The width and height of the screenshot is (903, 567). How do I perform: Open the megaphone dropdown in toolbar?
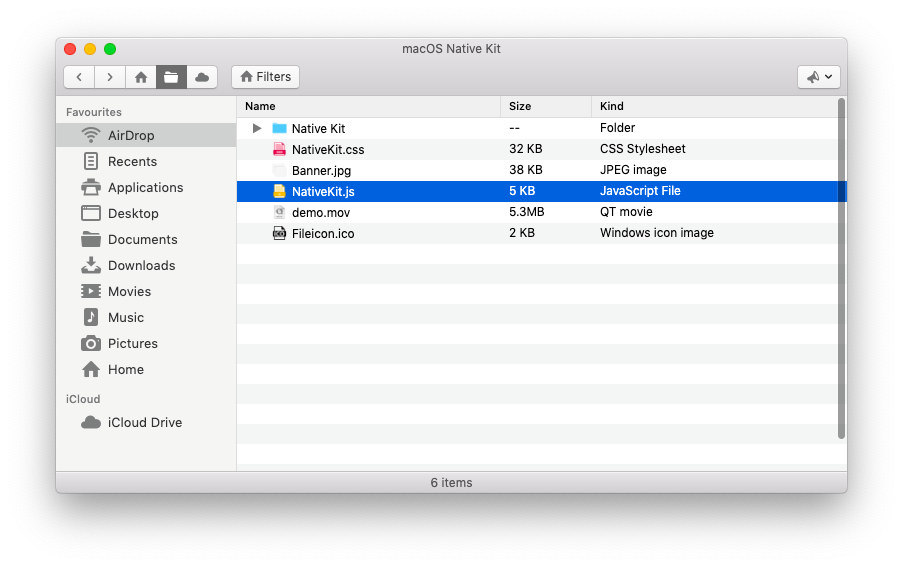tap(819, 77)
